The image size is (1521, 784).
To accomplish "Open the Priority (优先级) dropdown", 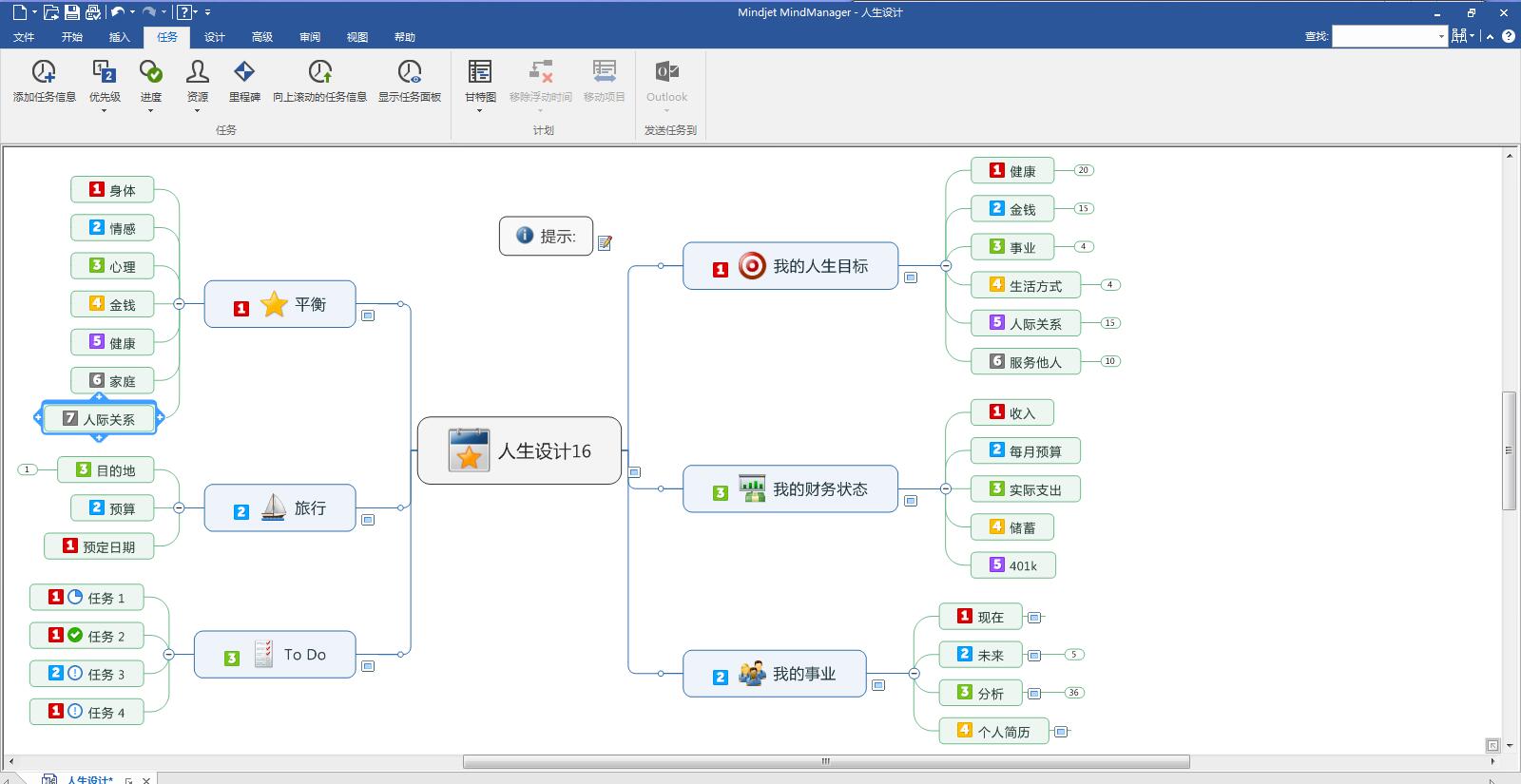I will [105, 110].
